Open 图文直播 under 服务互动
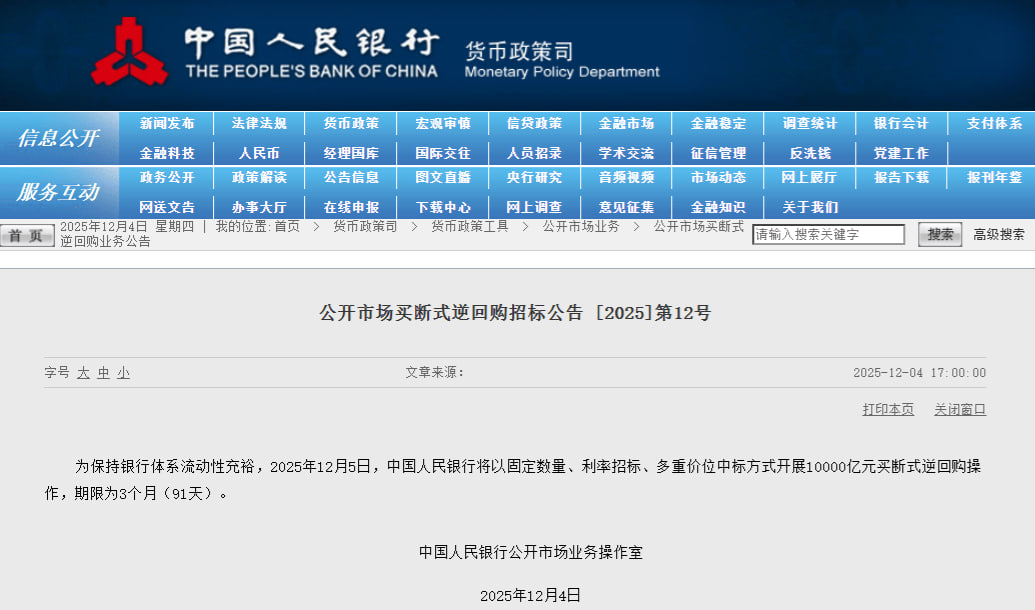 coord(443,178)
